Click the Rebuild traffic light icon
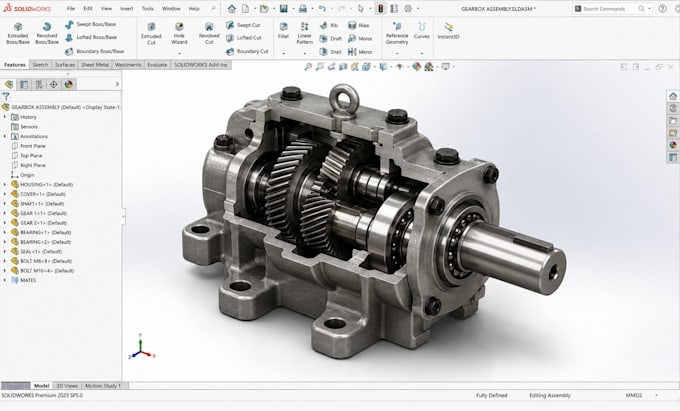680x411 pixels. tap(380, 8)
